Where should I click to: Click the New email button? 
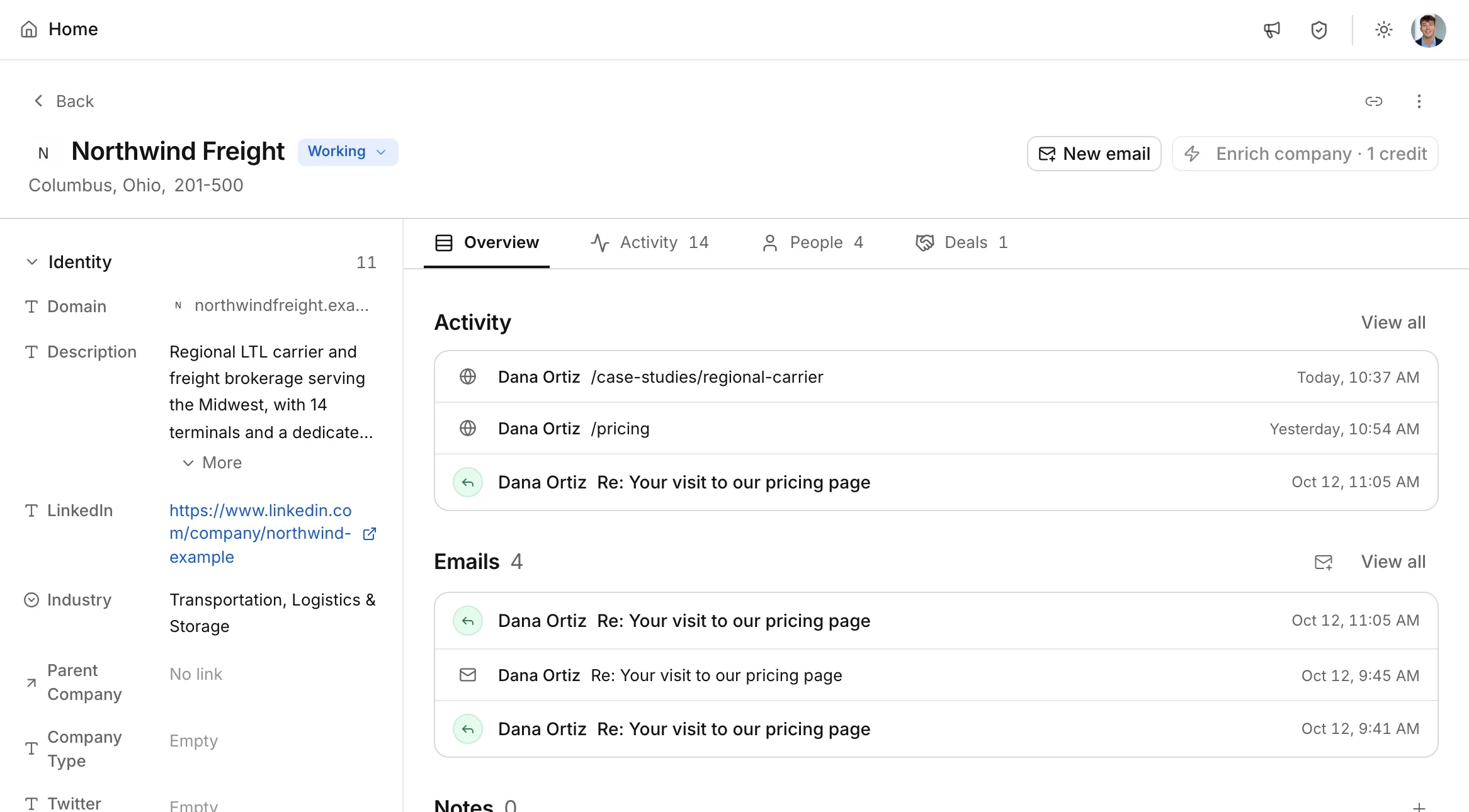pyautogui.click(x=1094, y=154)
